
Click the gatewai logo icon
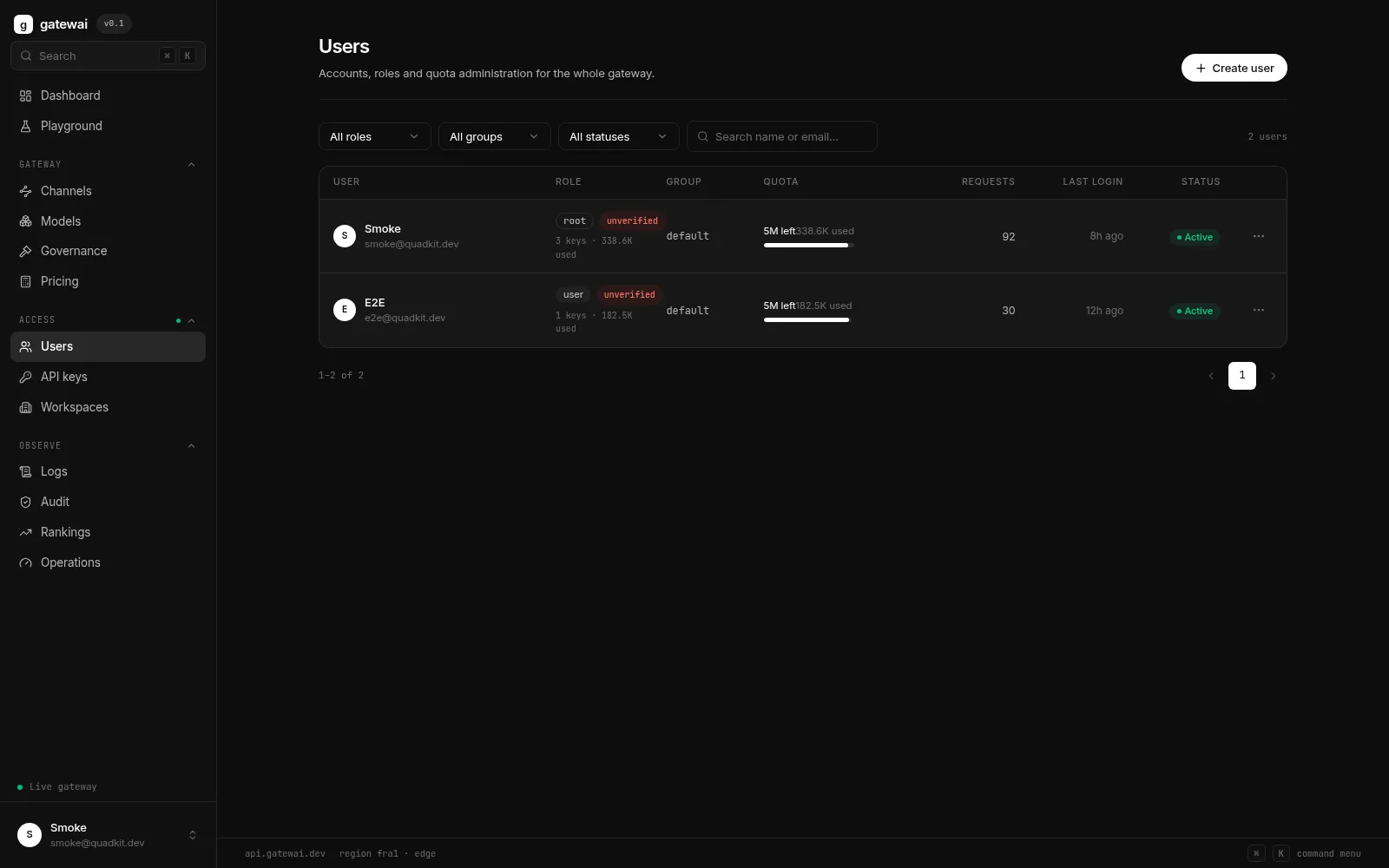click(23, 24)
